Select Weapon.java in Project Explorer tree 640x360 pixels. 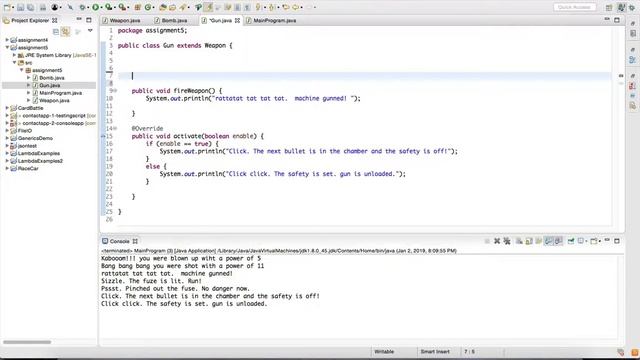pos(54,100)
